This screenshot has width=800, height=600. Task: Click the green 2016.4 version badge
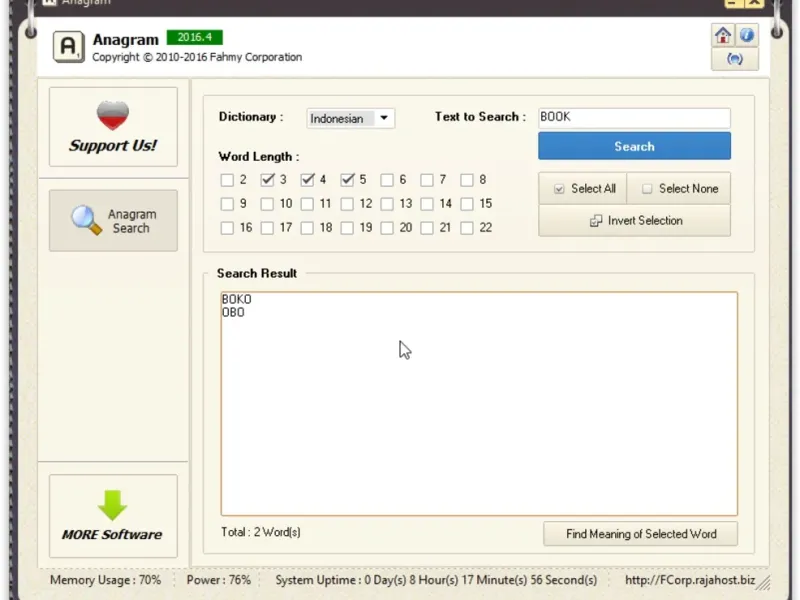coord(194,37)
